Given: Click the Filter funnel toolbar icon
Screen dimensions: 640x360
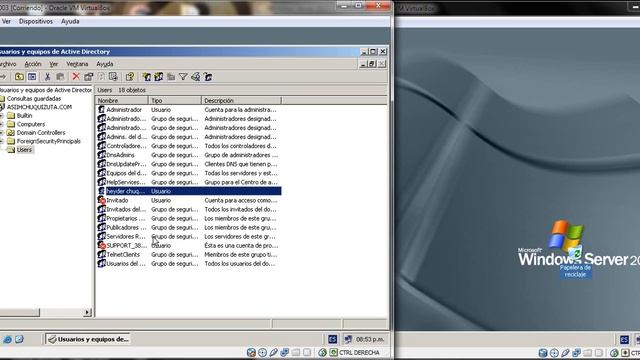Looking at the screenshot, I should pos(183,77).
